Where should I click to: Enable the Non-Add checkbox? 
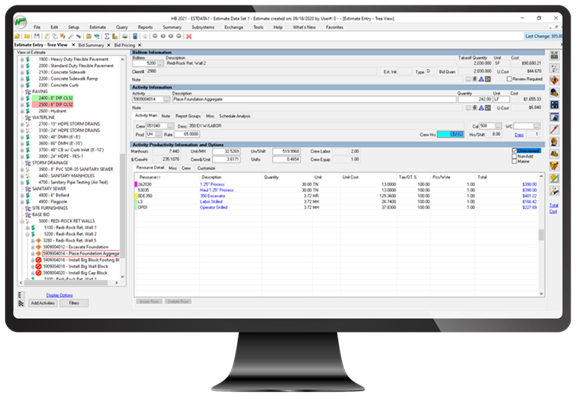514,156
